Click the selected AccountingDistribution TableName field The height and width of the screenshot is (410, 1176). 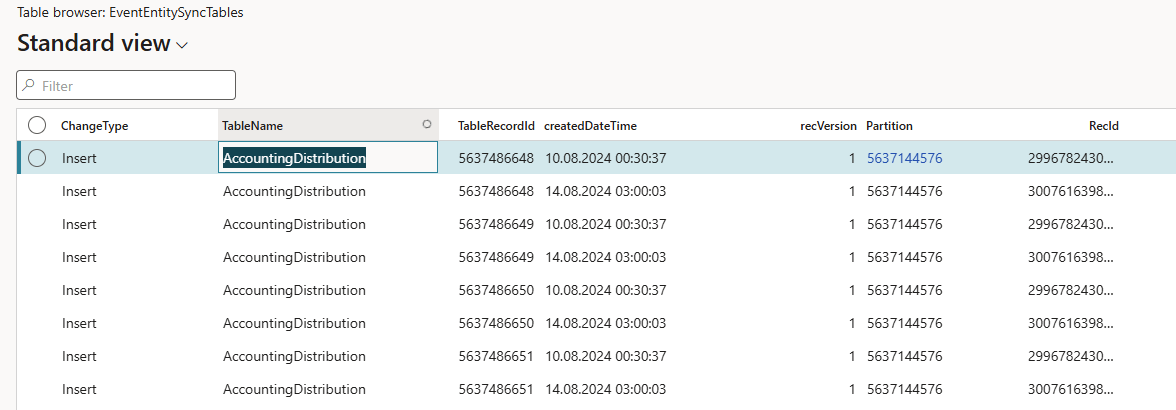[x=294, y=158]
